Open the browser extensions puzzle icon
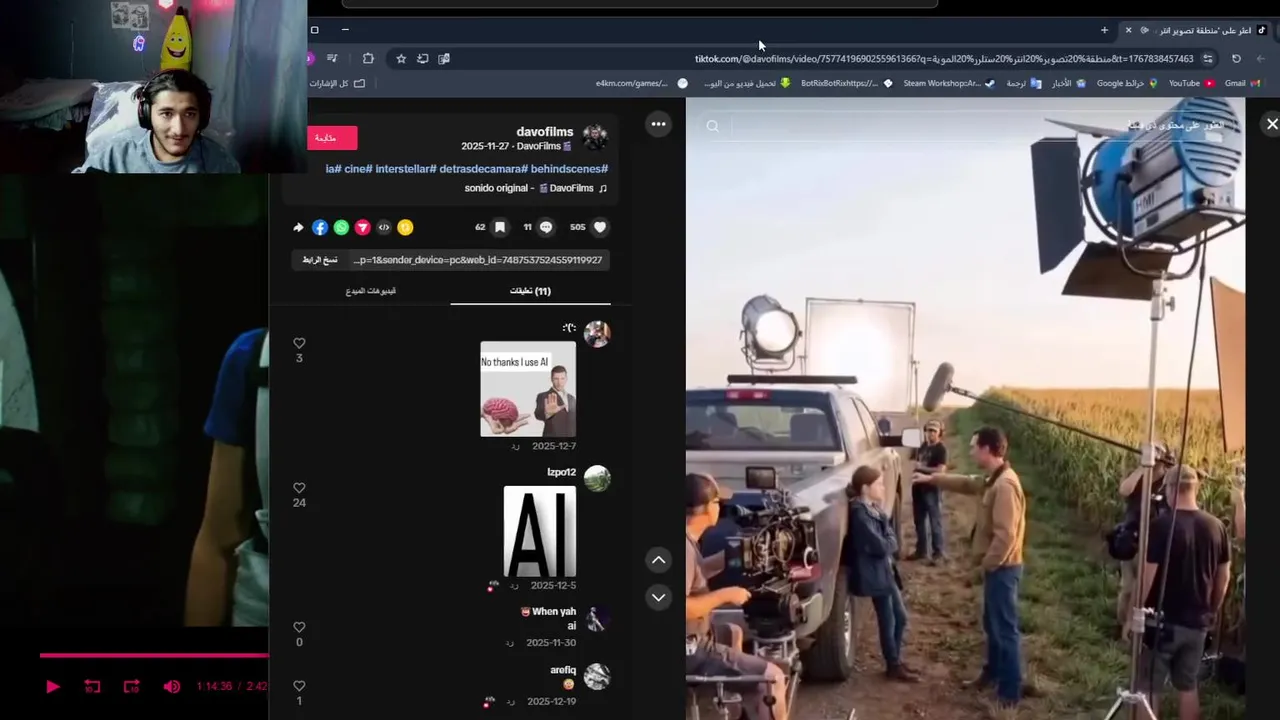This screenshot has height=720, width=1280. tap(368, 58)
